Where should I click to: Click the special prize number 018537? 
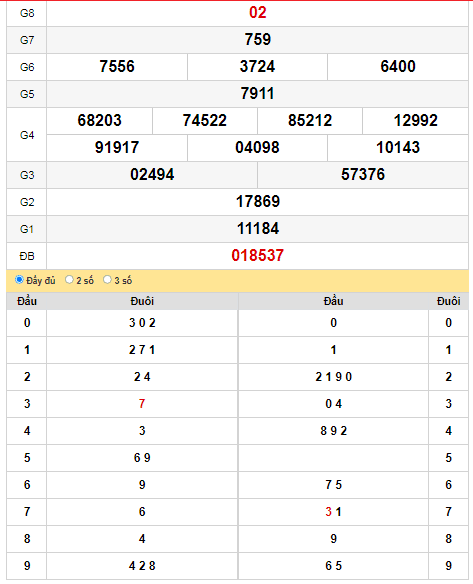click(257, 256)
